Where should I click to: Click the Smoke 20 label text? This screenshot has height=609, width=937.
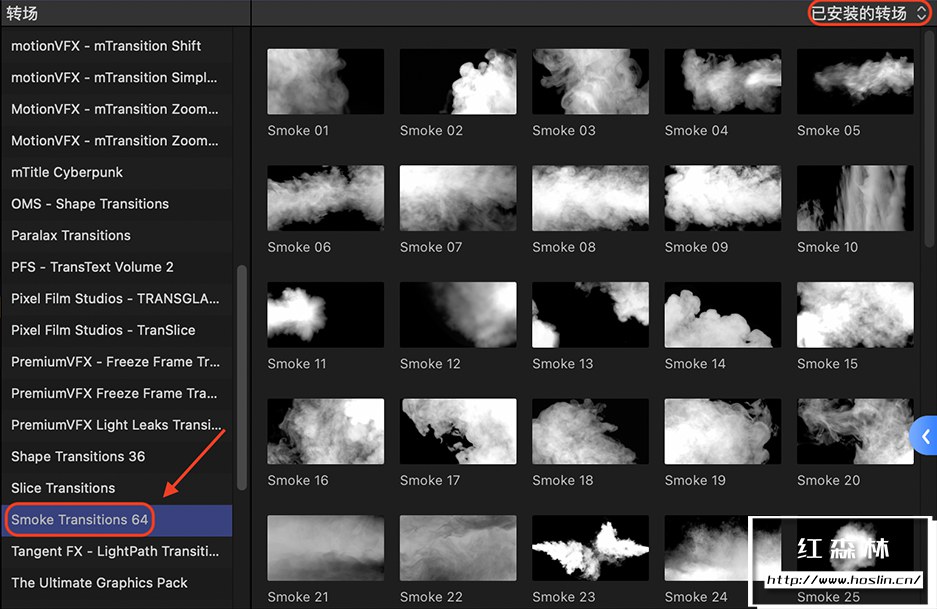click(828, 480)
